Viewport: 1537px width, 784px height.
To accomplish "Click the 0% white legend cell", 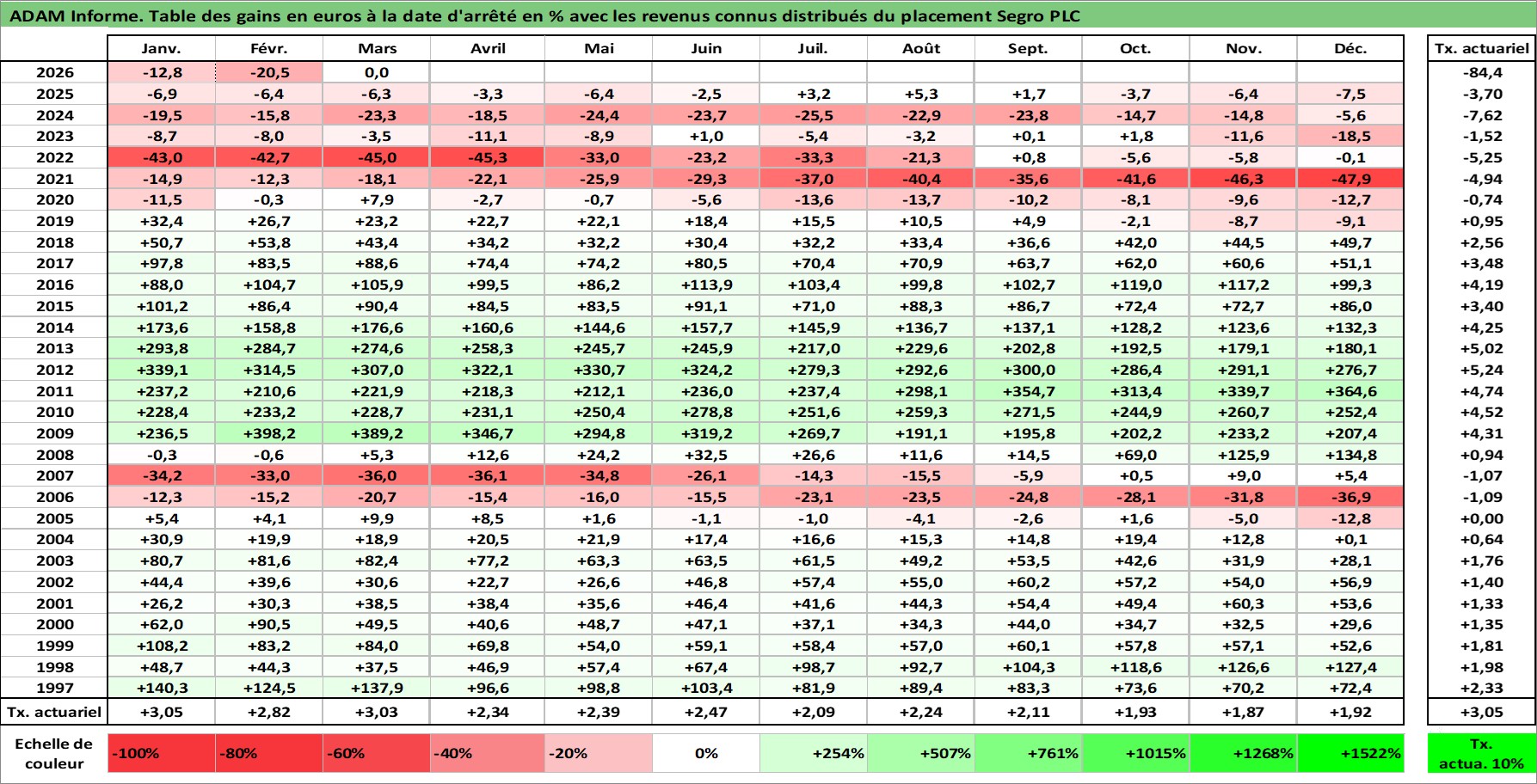I will (706, 753).
